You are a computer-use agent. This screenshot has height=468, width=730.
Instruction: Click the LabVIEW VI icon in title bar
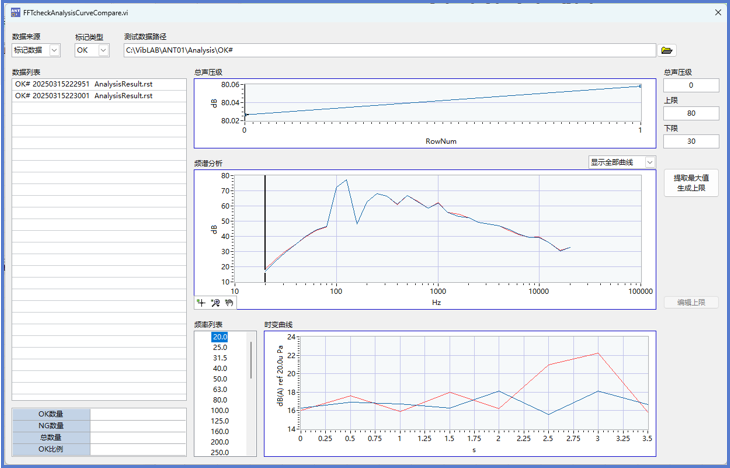(x=15, y=12)
